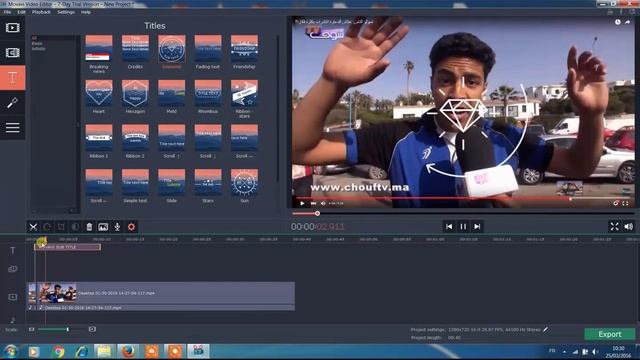The height and width of the screenshot is (360, 640).
Task: Zoom out timeline with small scale icon
Action: [x=31, y=329]
